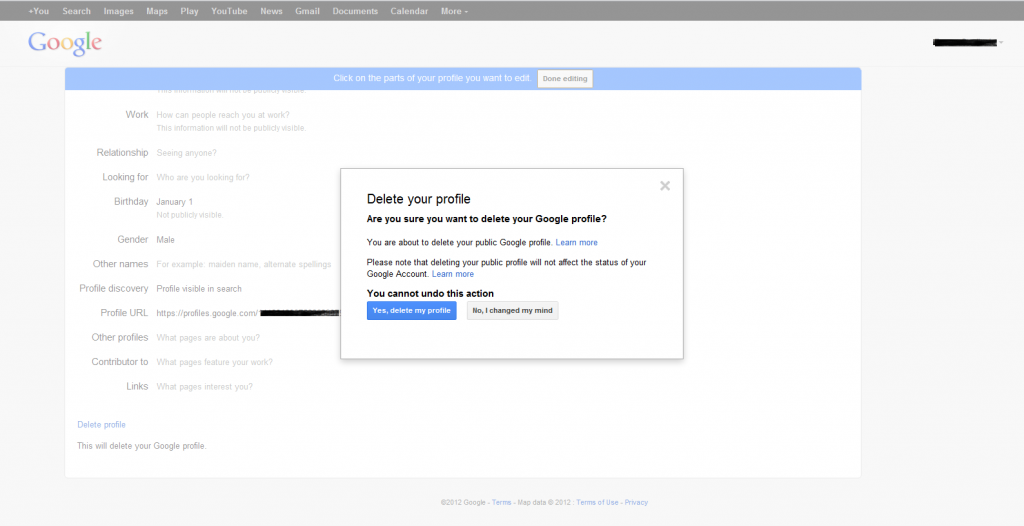1024x526 pixels.
Task: Edit the Birthday January 1 value
Action: (174, 202)
